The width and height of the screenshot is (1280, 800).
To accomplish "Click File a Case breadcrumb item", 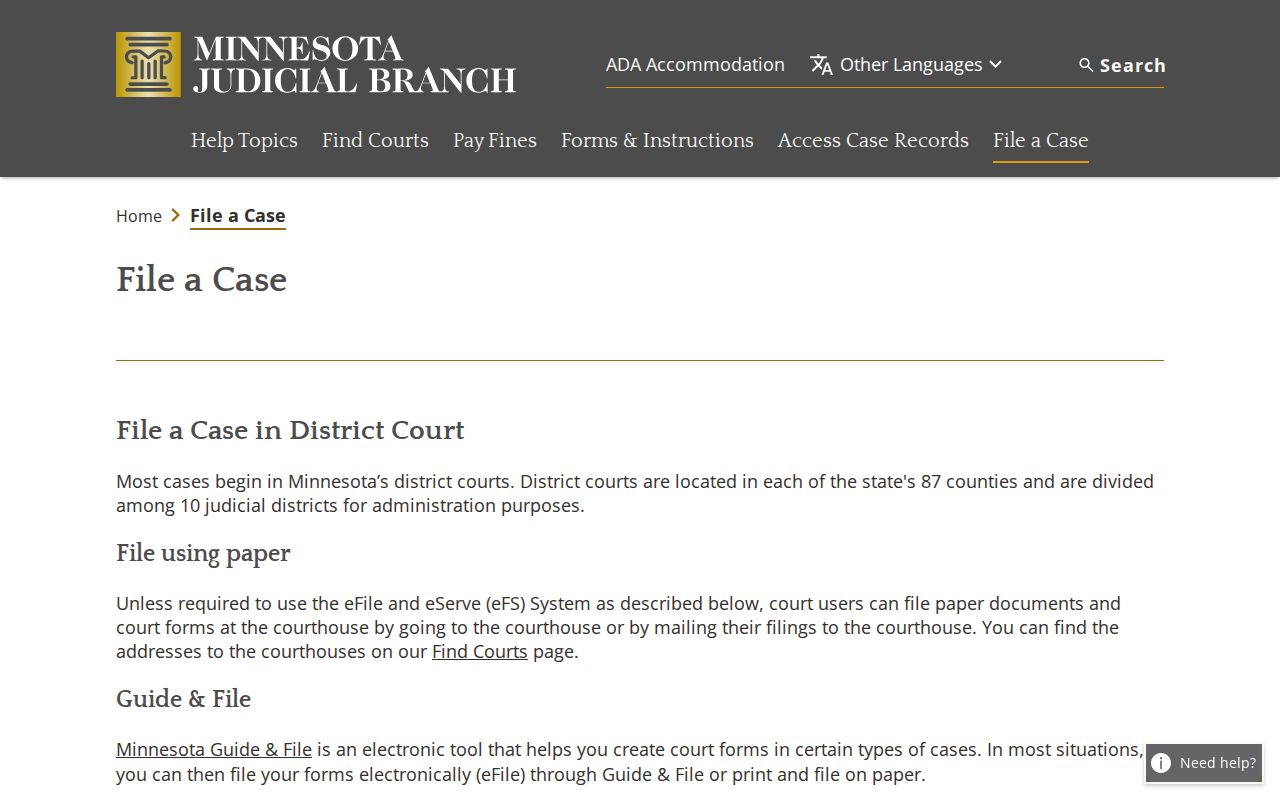I will tap(238, 216).
